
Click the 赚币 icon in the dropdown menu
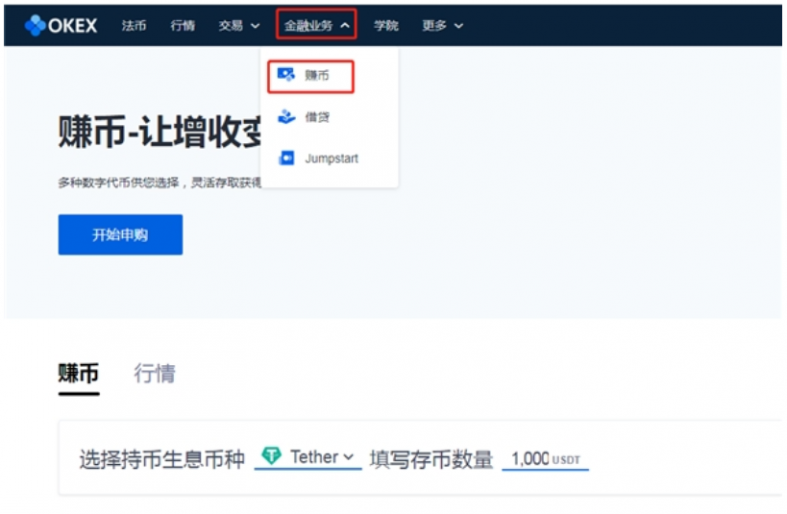[x=286, y=75]
